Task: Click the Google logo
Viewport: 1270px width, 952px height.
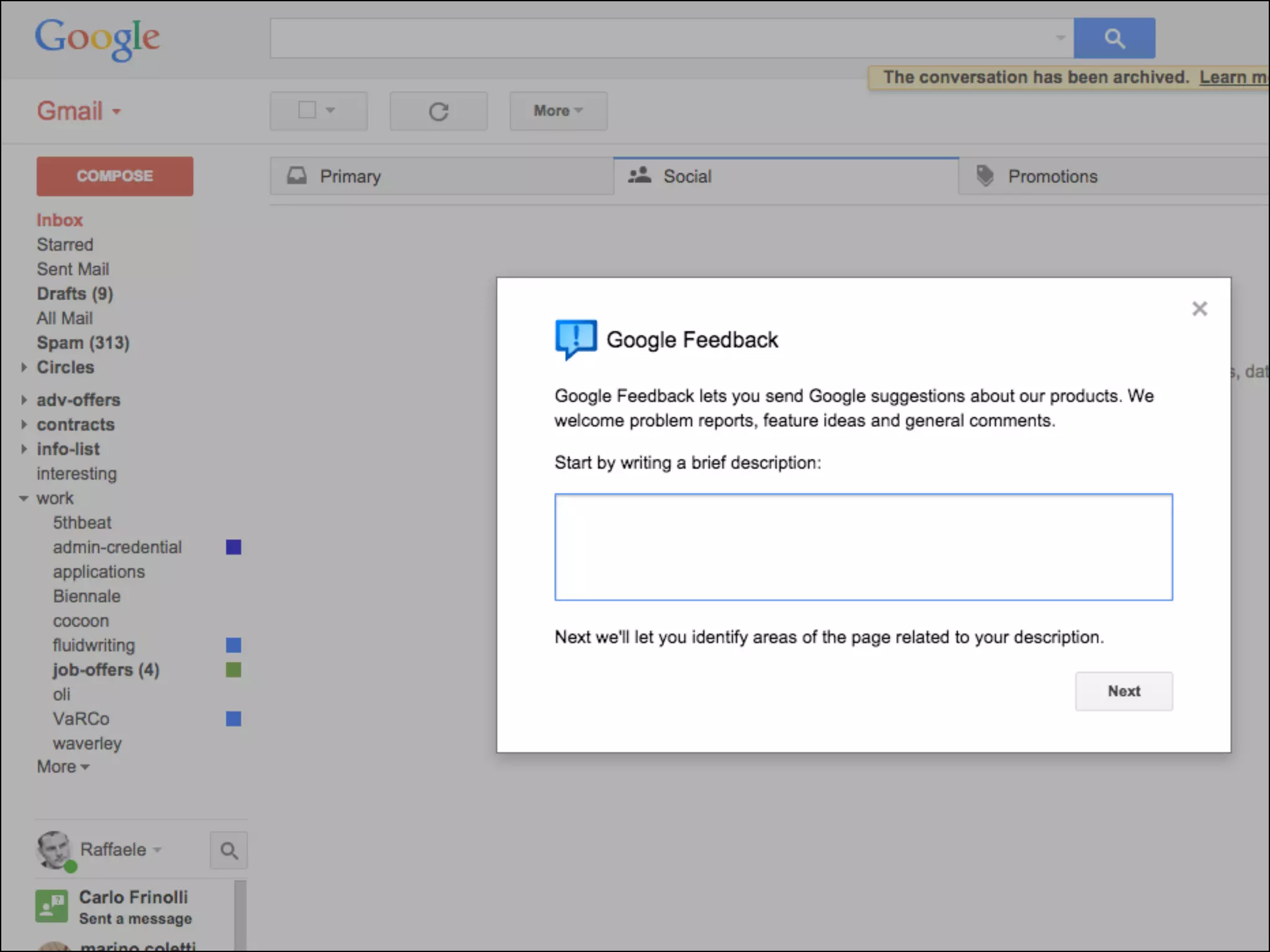Action: tap(97, 38)
